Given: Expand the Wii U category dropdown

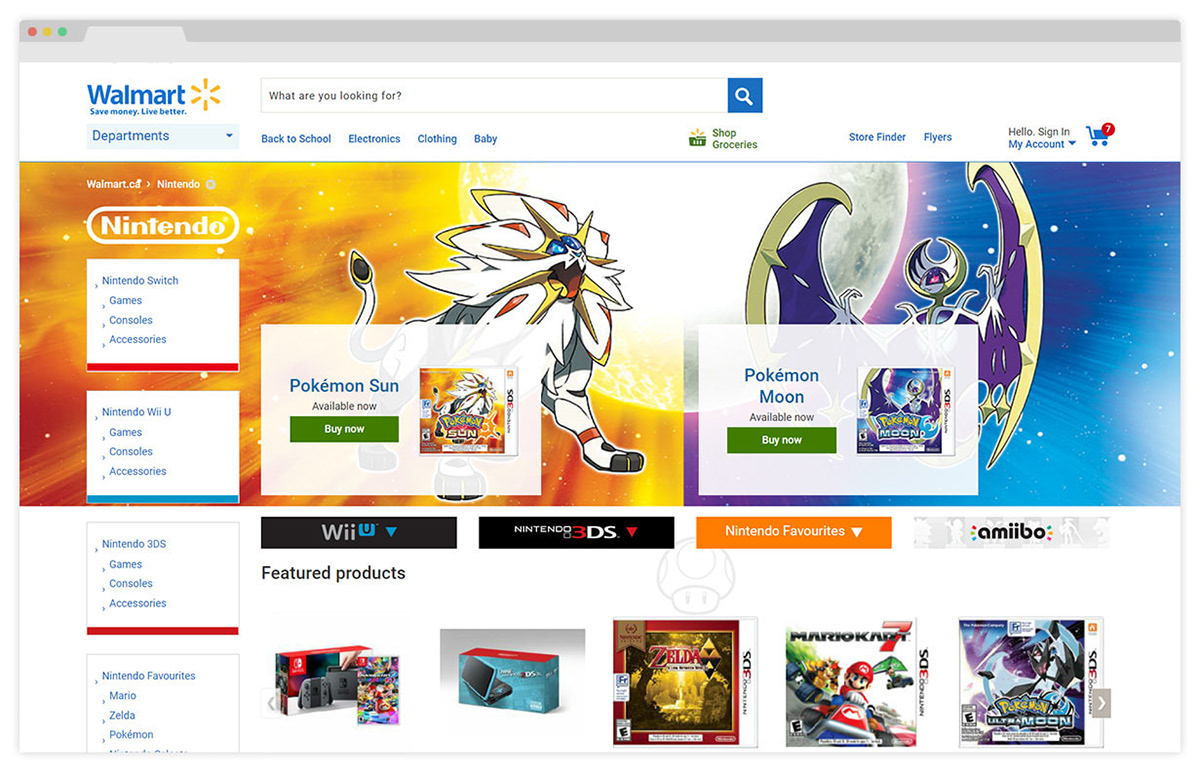Looking at the screenshot, I should pos(359,532).
